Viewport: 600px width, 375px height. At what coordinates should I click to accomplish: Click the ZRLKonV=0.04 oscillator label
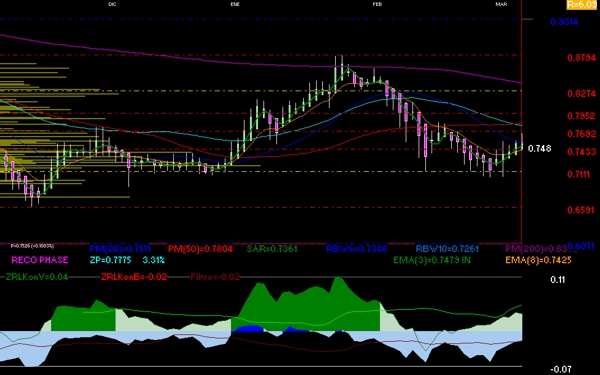[x=37, y=277]
